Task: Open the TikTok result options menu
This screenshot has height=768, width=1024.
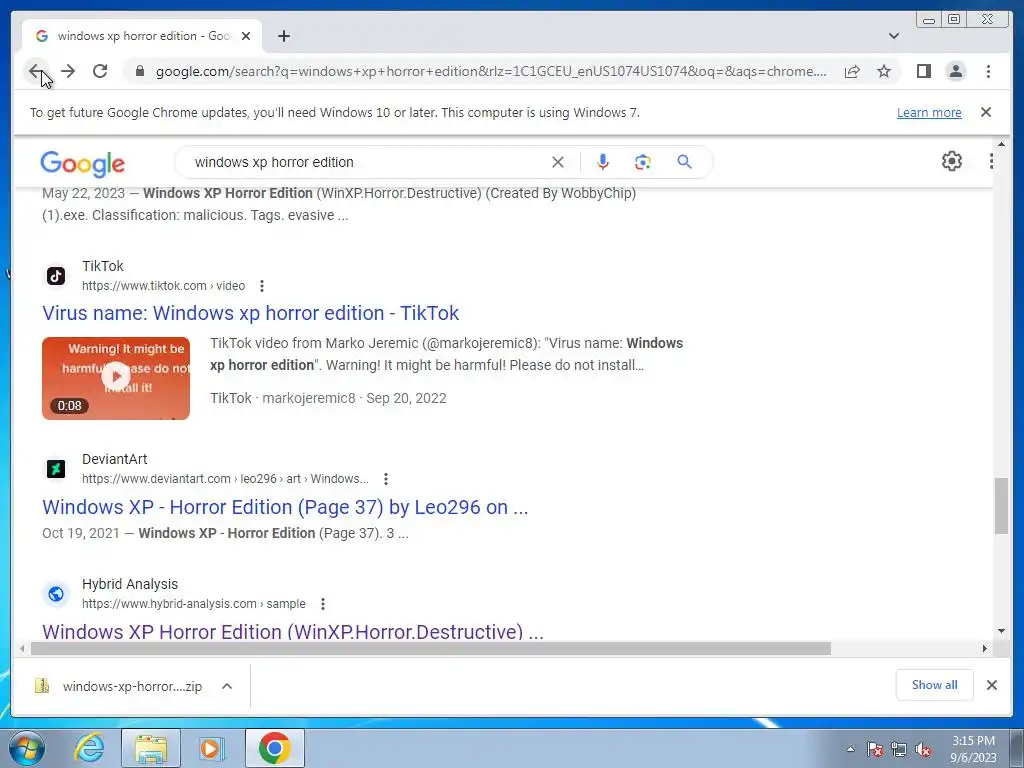Action: tap(262, 286)
